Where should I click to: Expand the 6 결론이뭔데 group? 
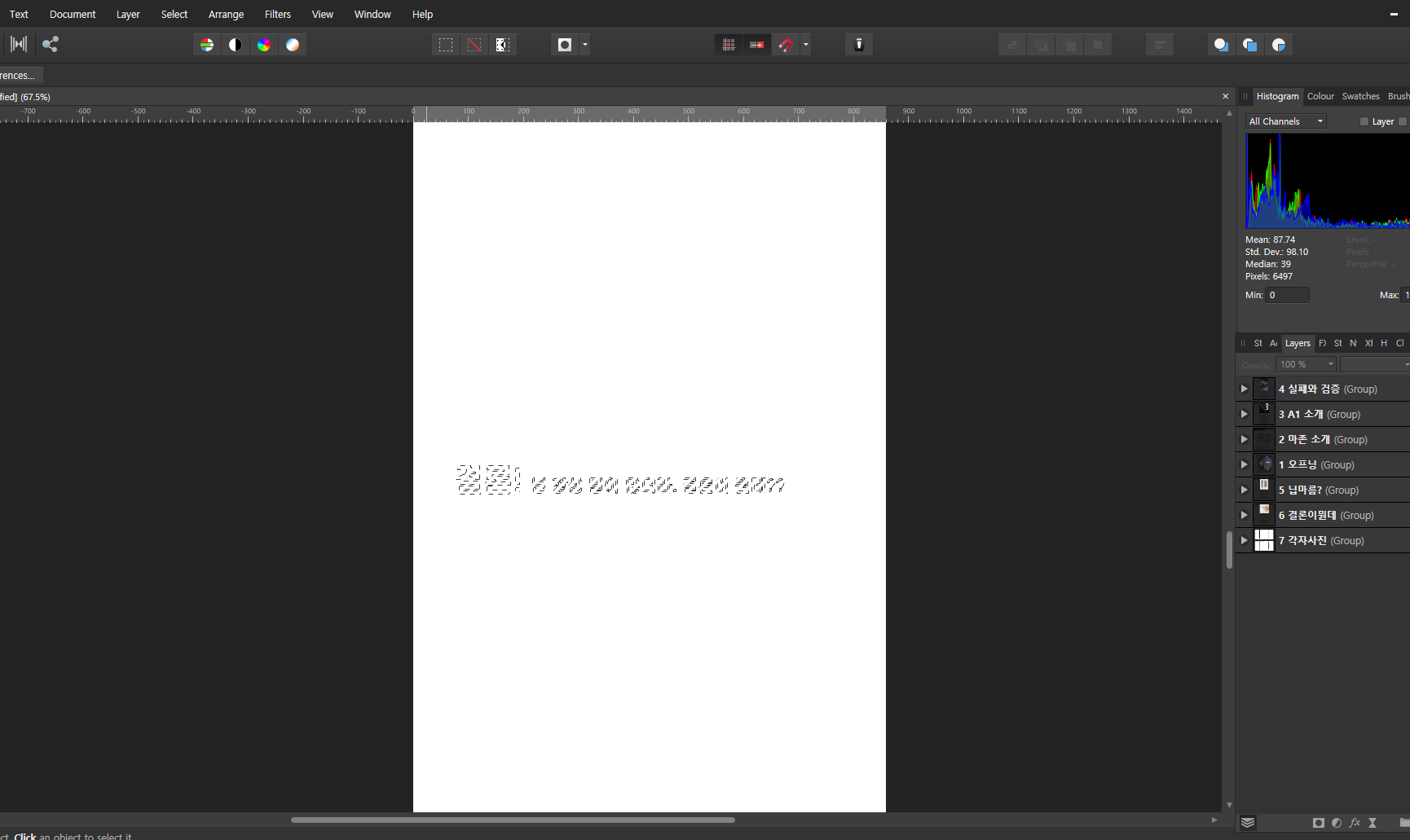(1244, 515)
